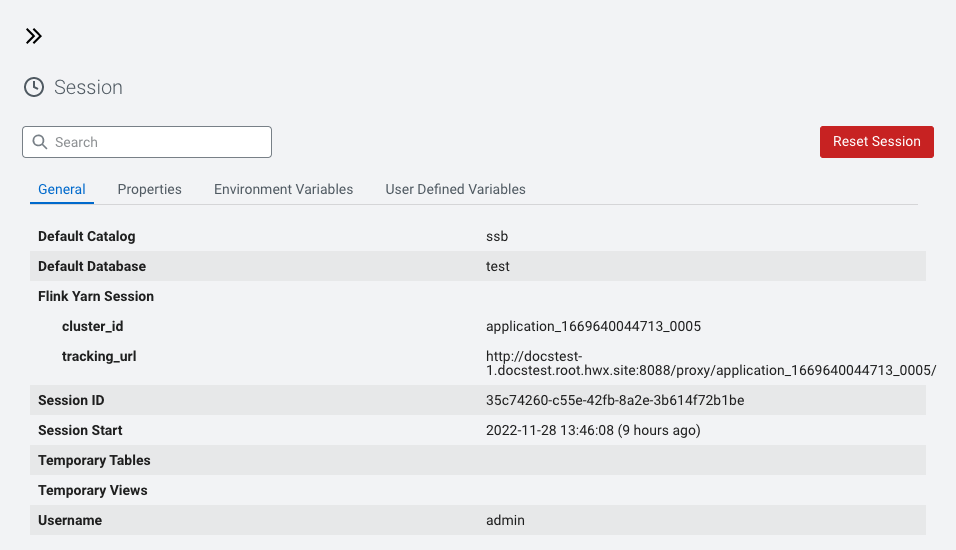Focus the Search input field

coord(160,142)
